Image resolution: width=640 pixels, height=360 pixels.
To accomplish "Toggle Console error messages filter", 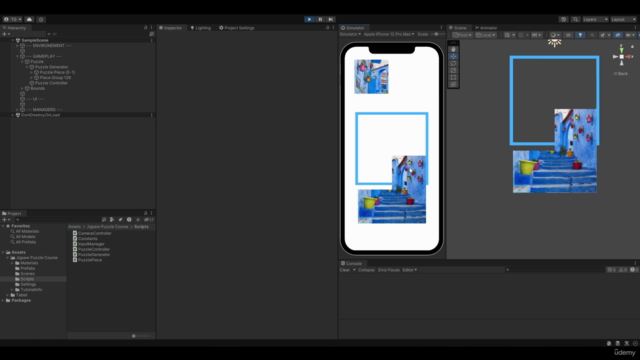I will [633, 270].
